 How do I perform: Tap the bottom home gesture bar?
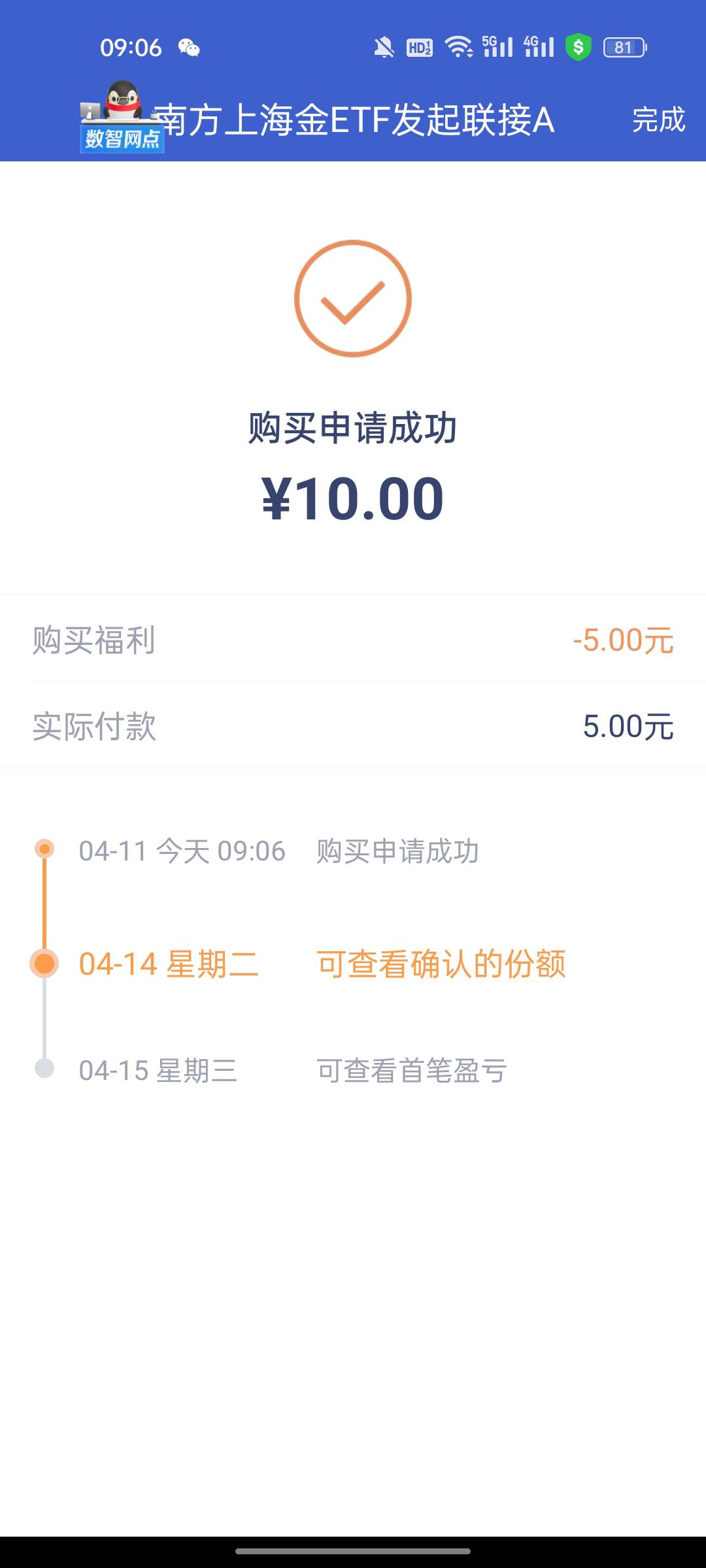click(x=353, y=1550)
